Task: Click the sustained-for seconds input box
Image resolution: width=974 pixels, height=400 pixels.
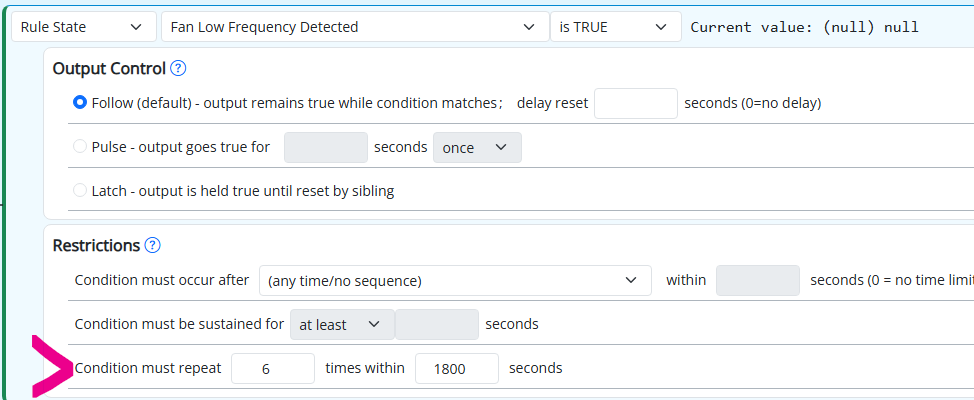Action: pyautogui.click(x=436, y=324)
